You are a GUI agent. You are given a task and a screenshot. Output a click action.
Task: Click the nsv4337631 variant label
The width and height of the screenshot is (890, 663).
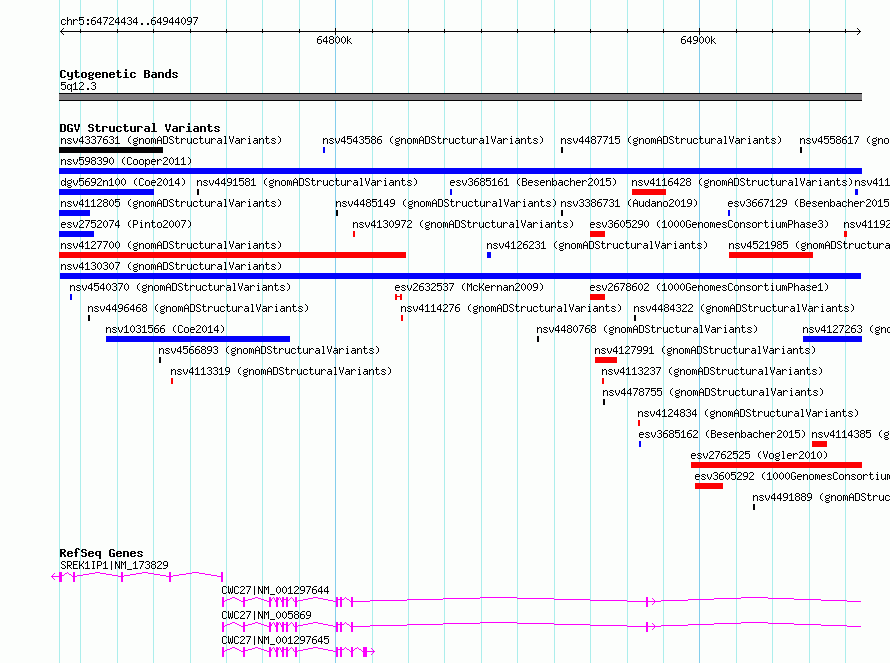point(170,140)
